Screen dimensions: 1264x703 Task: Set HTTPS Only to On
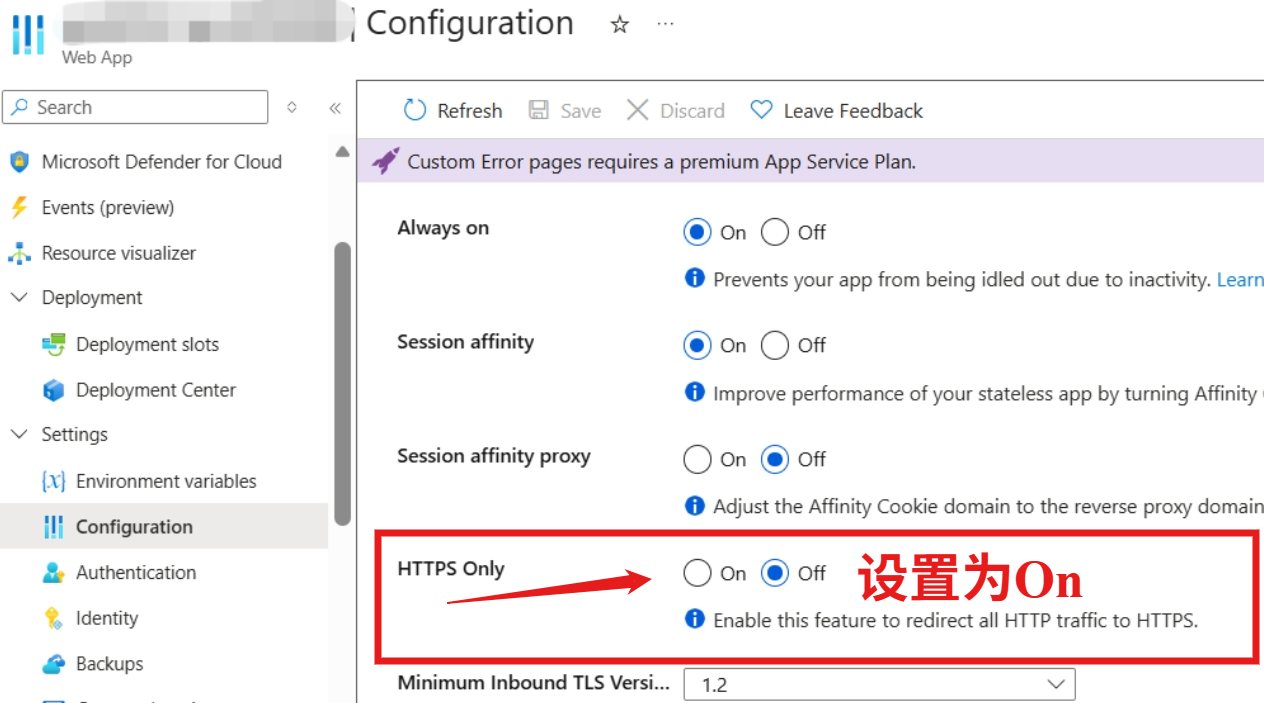(x=697, y=573)
